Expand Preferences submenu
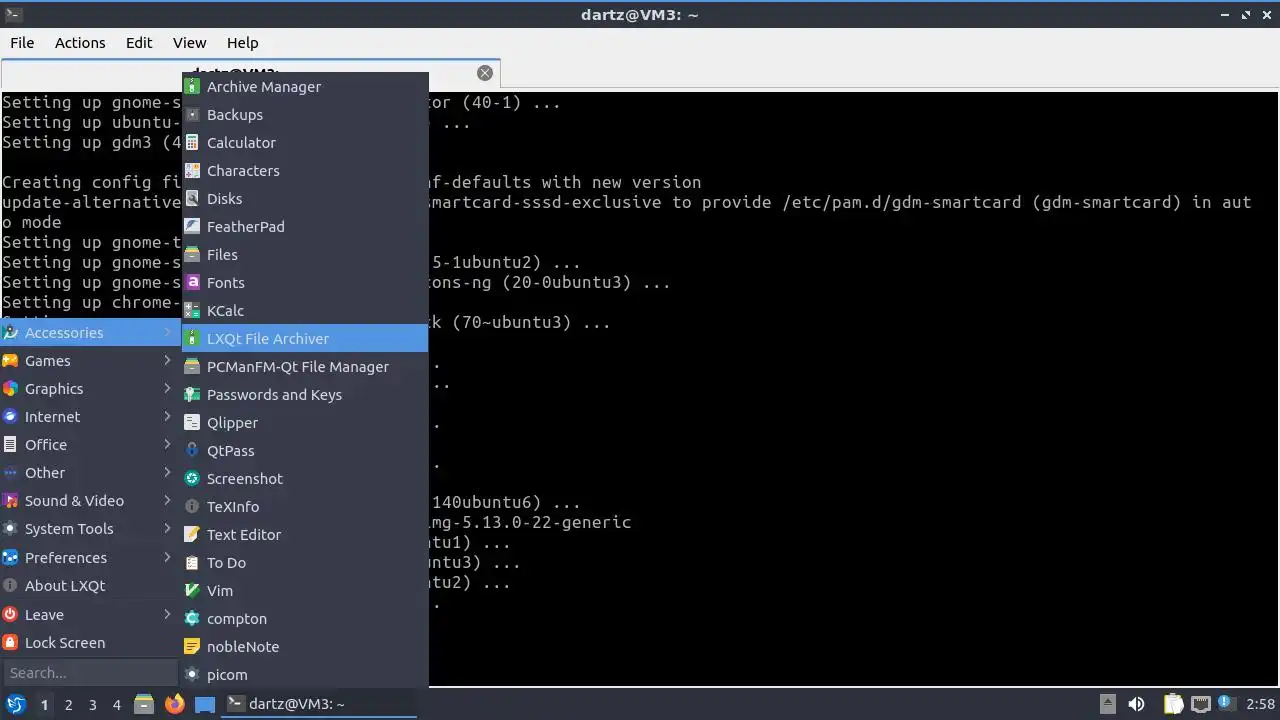The image size is (1280, 720). coord(90,558)
